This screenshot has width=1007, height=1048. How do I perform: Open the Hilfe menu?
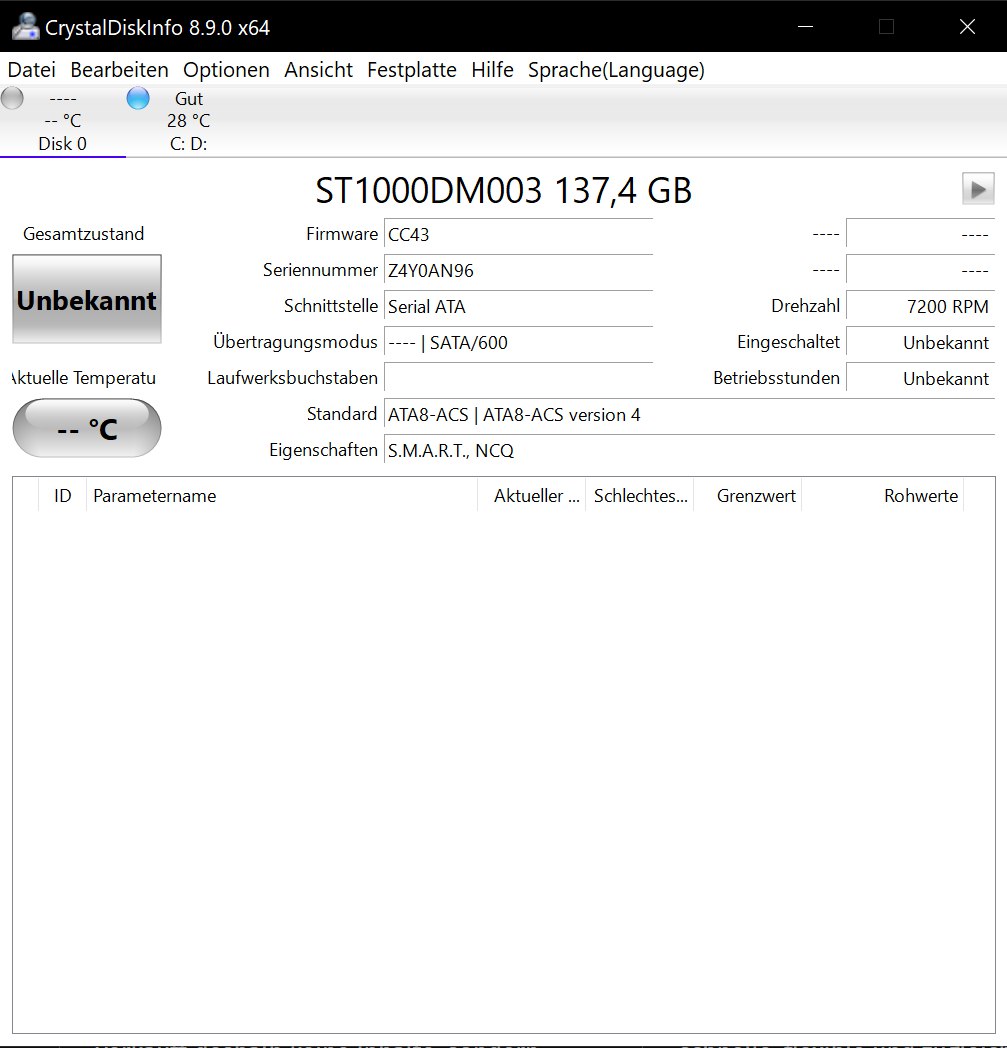pyautogui.click(x=492, y=70)
